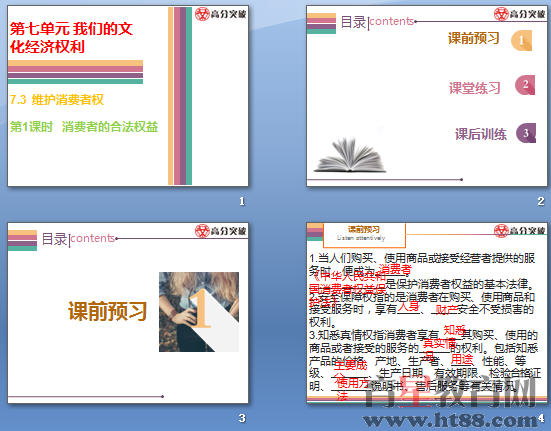Click the 高分突破 logo on slide 4
Screen dimensions: 551x431
tap(519, 231)
